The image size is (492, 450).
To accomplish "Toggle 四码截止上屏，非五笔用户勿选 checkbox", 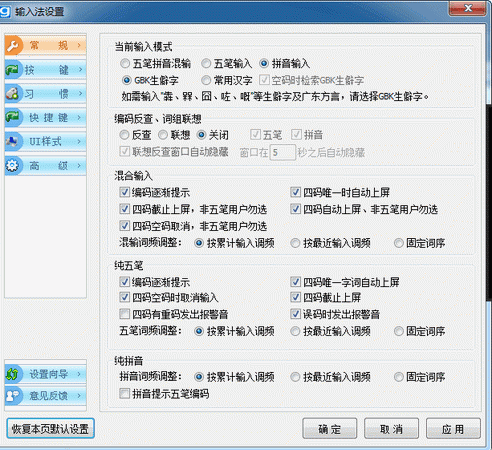I will point(193,209).
